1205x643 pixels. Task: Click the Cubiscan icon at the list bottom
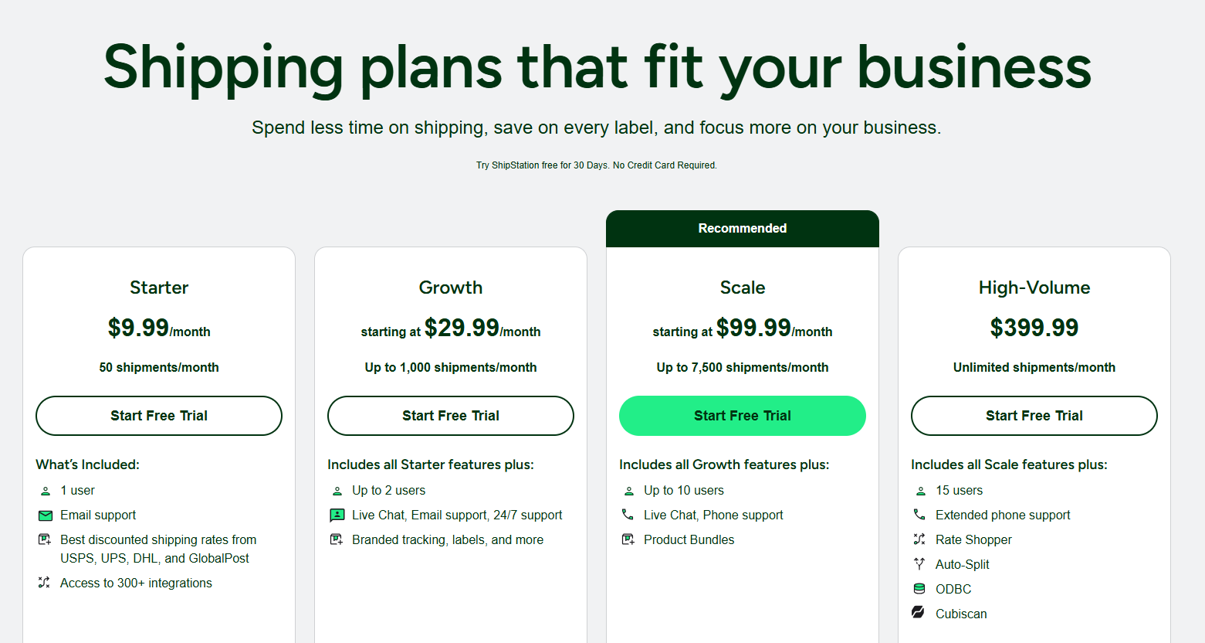(x=920, y=613)
